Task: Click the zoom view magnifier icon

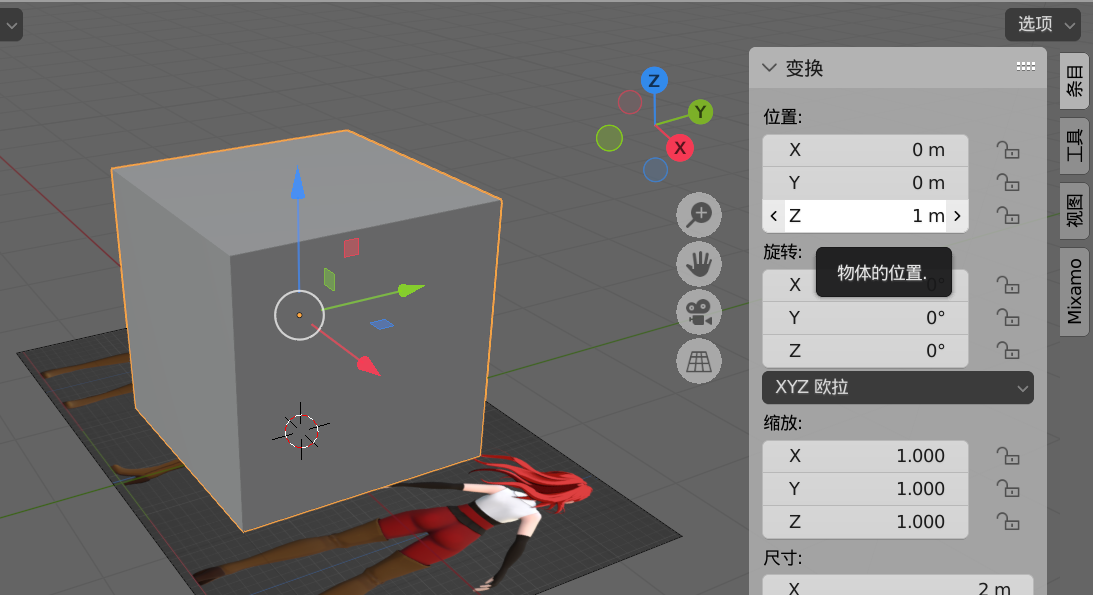Action: pyautogui.click(x=699, y=214)
